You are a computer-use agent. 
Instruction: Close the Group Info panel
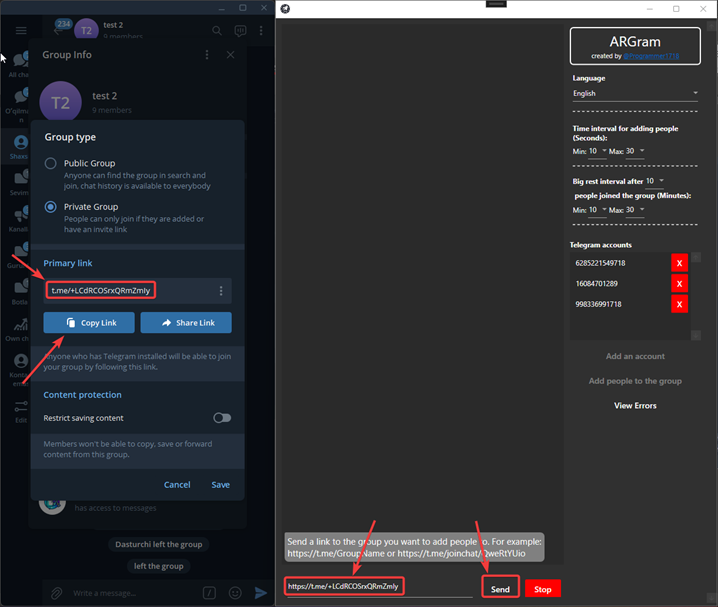(x=230, y=55)
